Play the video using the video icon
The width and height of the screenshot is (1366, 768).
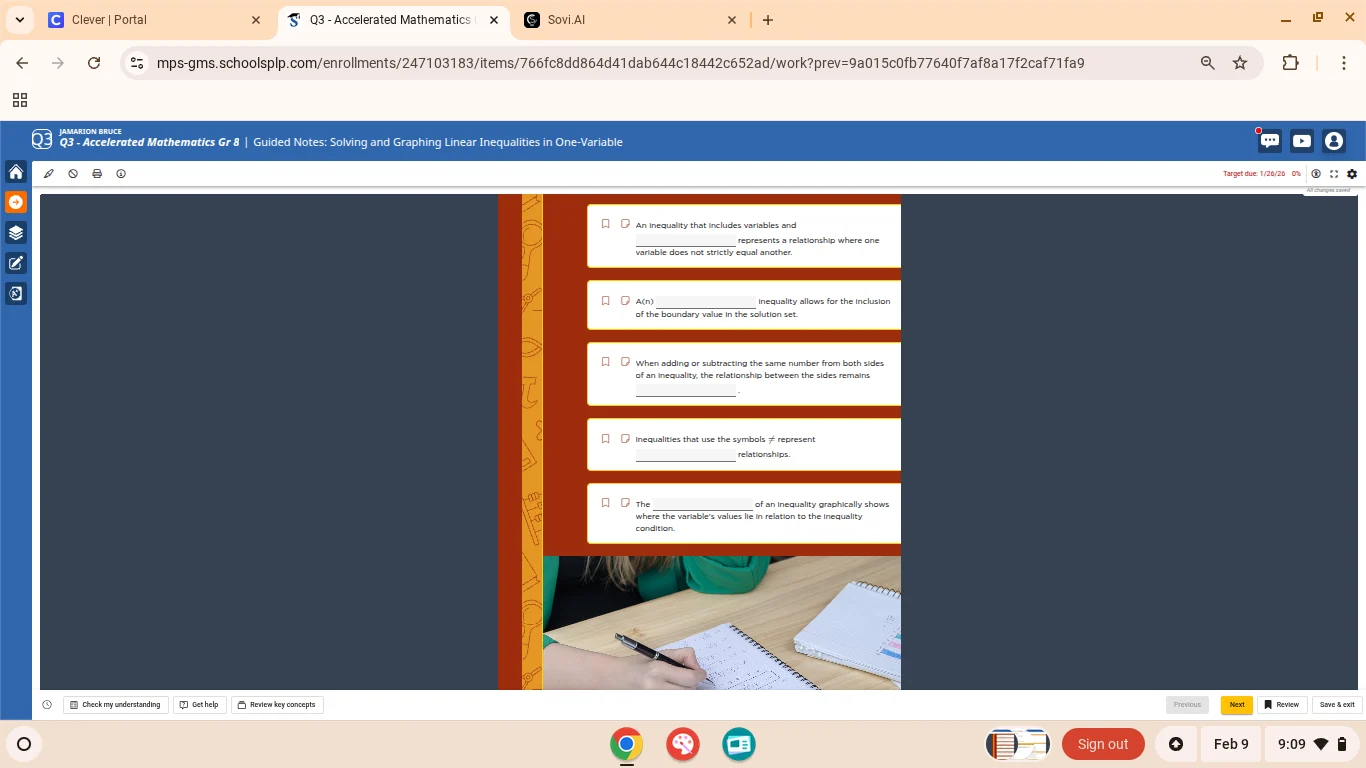1302,140
